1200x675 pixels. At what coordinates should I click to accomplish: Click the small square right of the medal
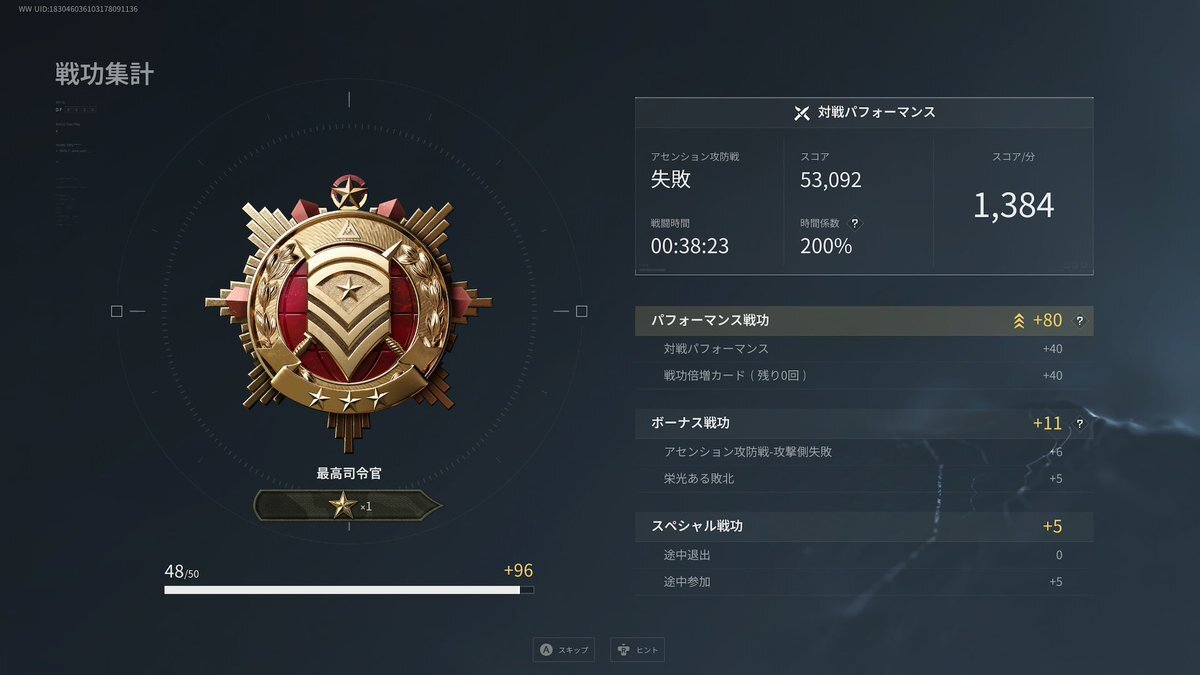pos(581,312)
